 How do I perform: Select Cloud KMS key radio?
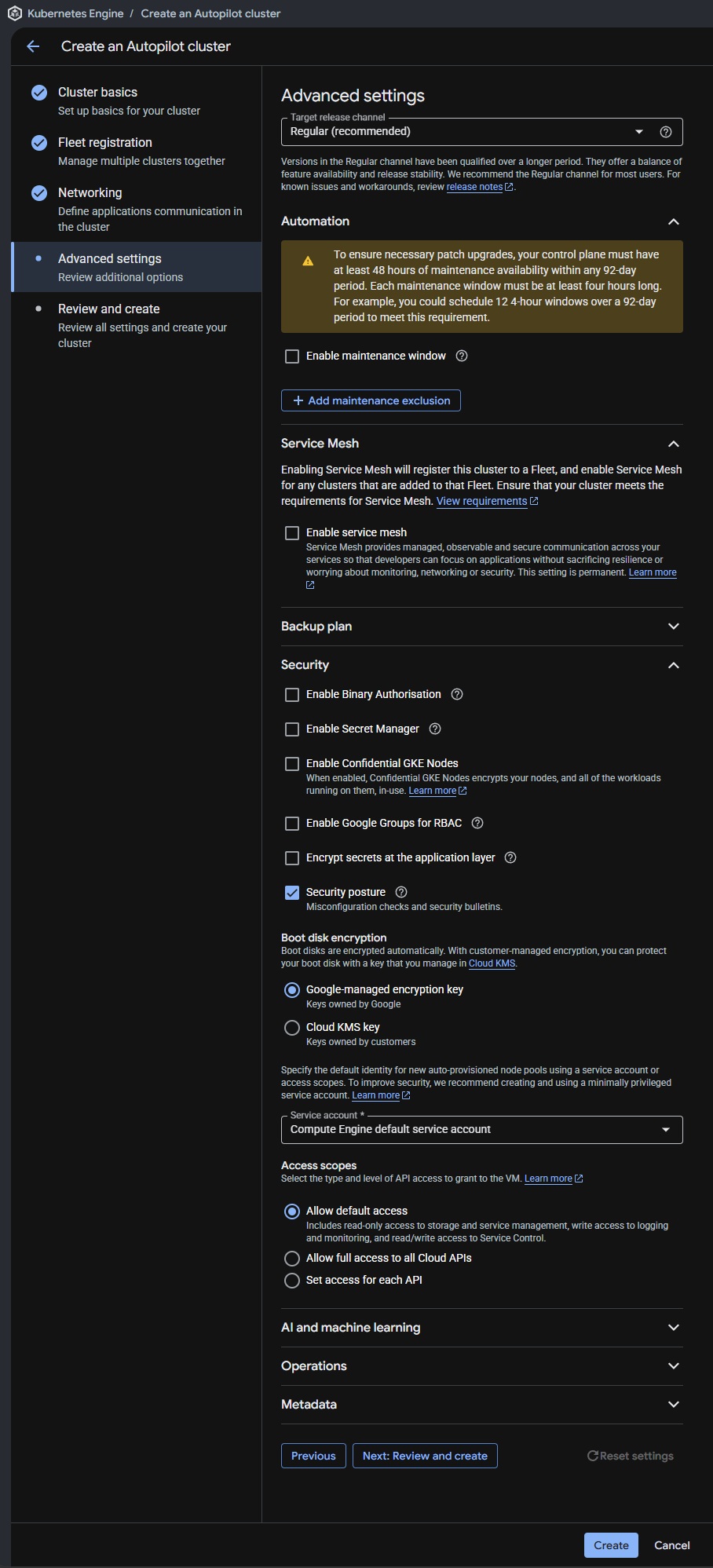(292, 1028)
